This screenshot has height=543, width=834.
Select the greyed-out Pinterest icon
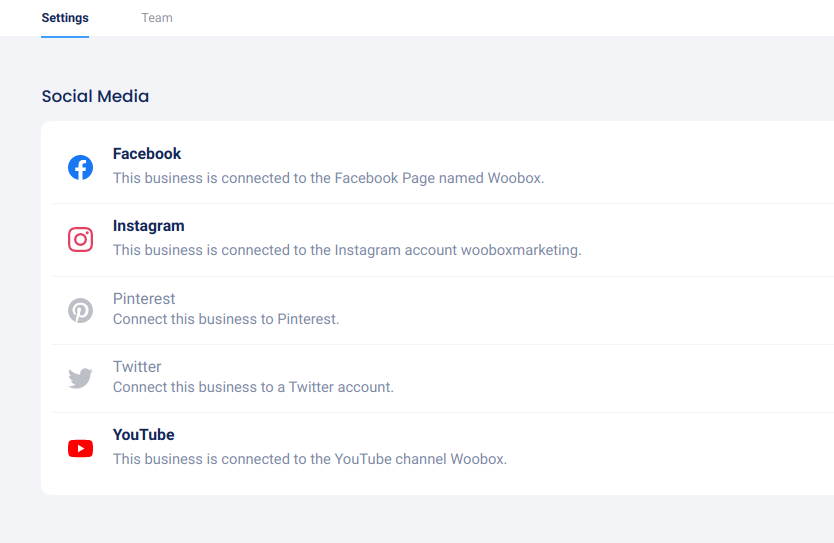tap(80, 310)
